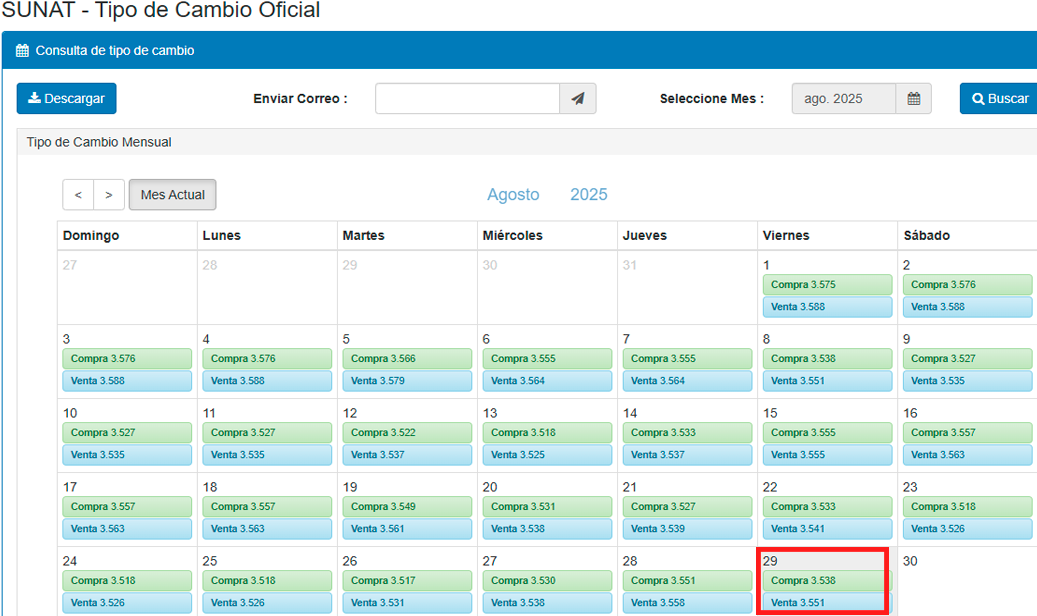Go to the next month arrow
This screenshot has height=616, width=1037.
pyautogui.click(x=109, y=195)
